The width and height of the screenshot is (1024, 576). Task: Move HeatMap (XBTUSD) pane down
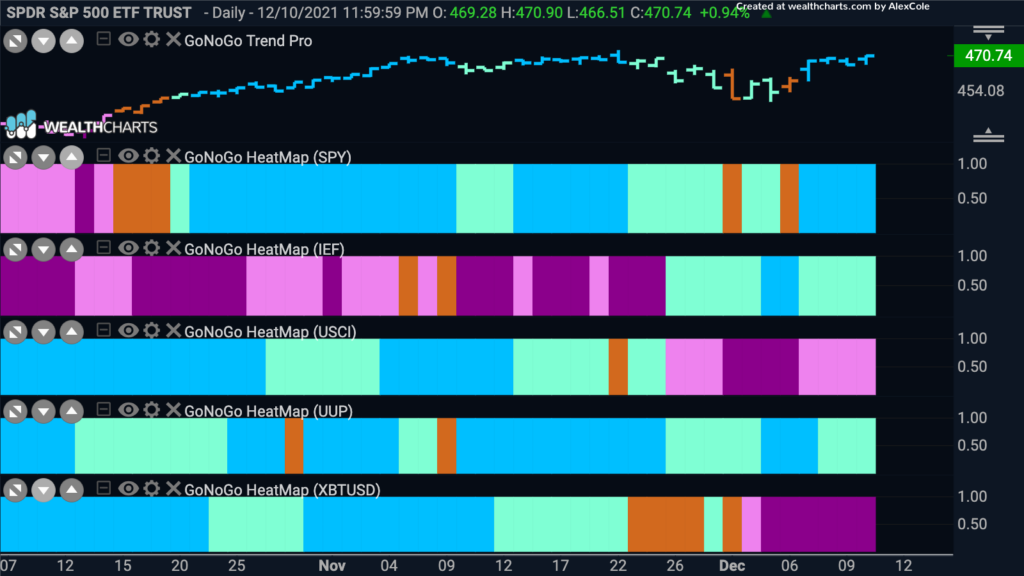point(43,490)
